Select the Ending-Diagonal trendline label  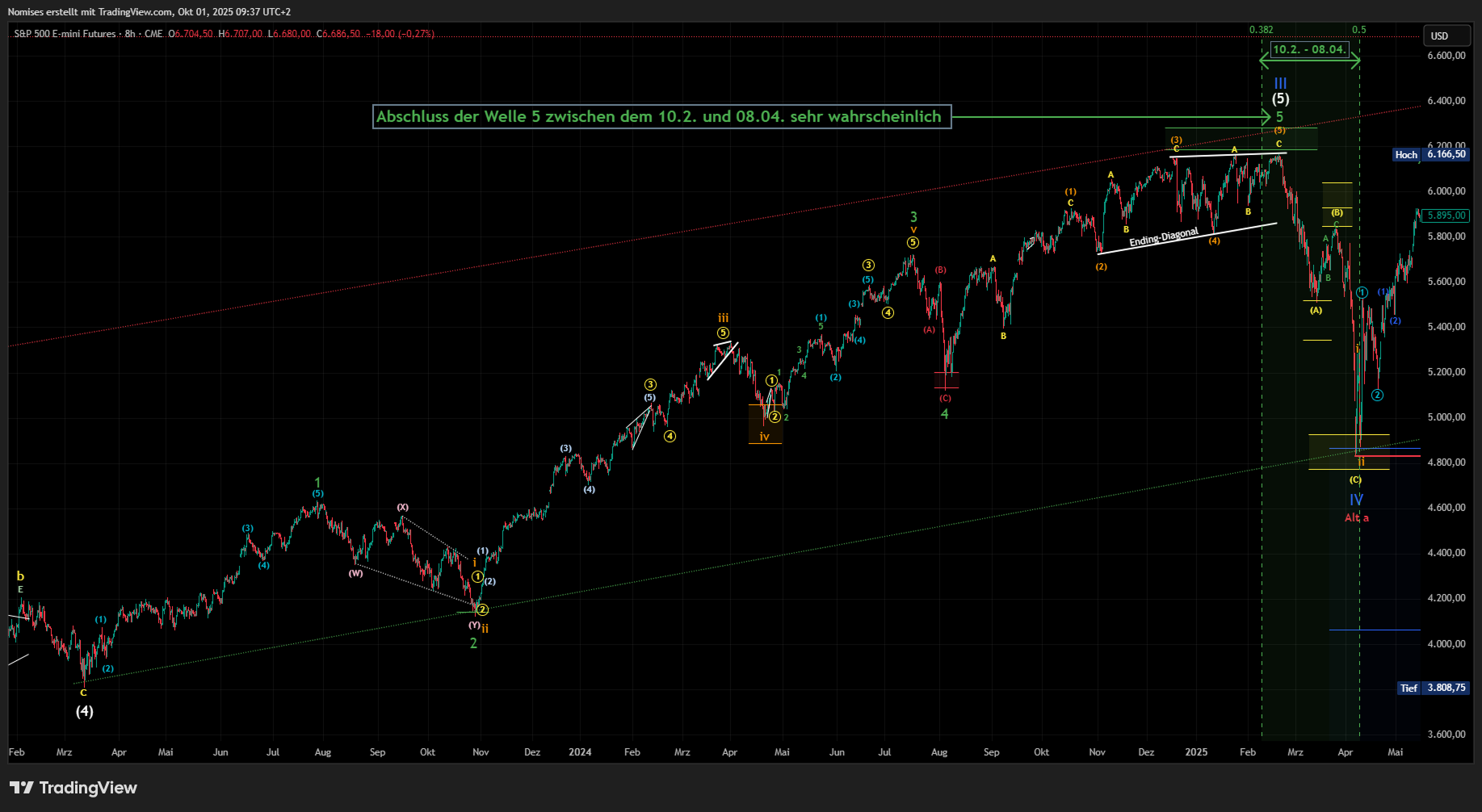[x=1163, y=238]
